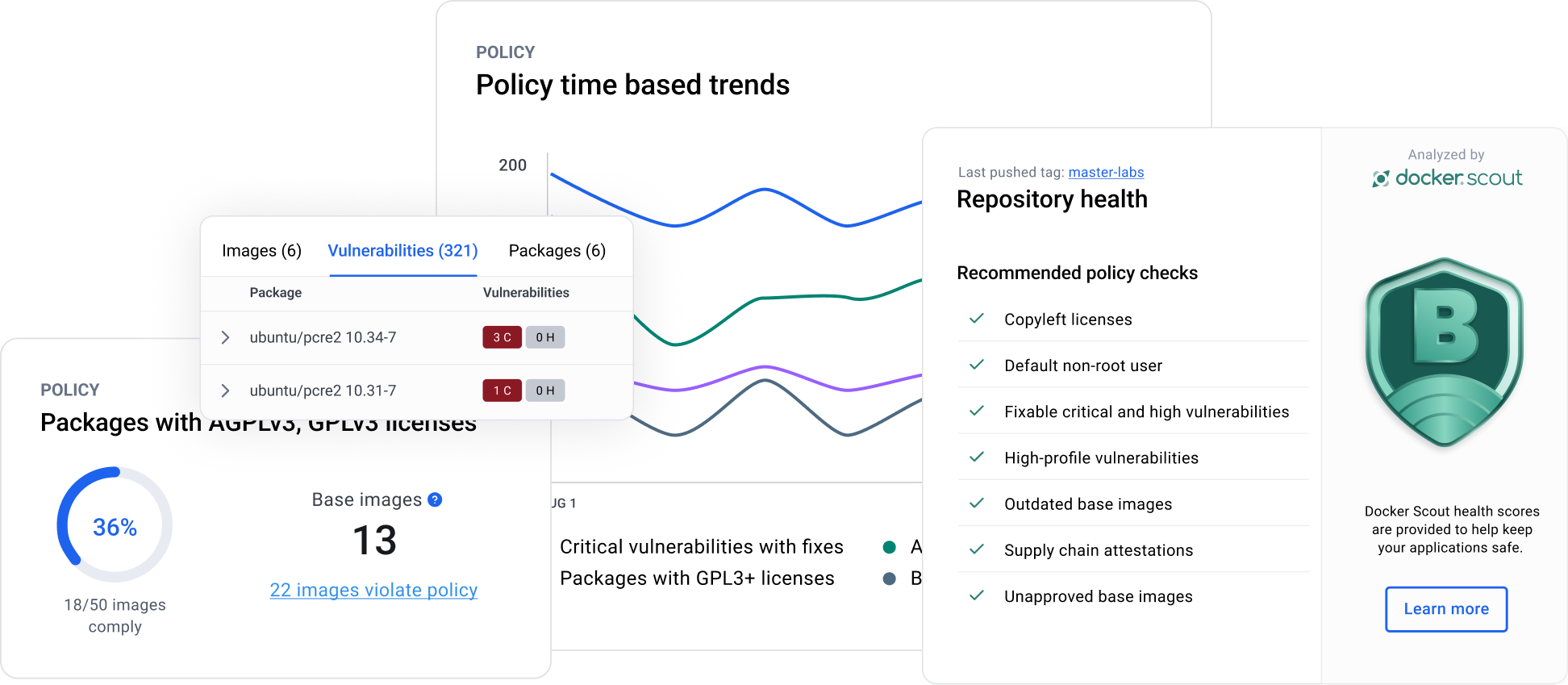
Task: Click the 0 H high badge for pcre2 10.34-7
Action: click(545, 337)
